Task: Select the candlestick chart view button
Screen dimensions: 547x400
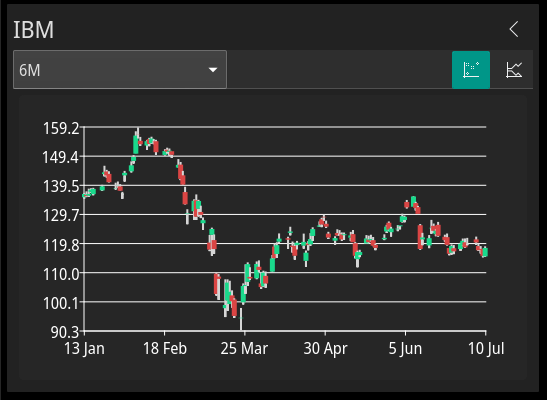Action: pyautogui.click(x=471, y=70)
